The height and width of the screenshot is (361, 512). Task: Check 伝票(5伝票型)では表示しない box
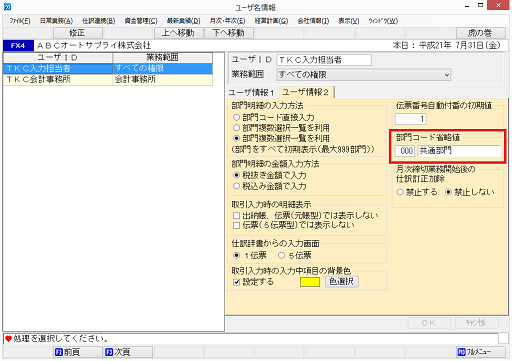pos(236,225)
